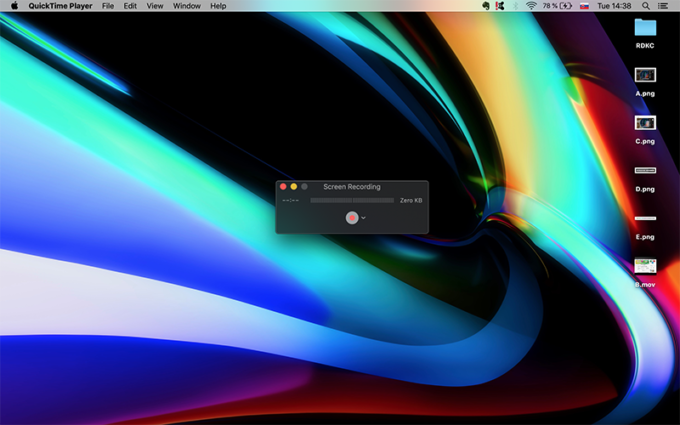680x425 pixels.
Task: Minimize the Screen Recording window
Action: (294, 186)
